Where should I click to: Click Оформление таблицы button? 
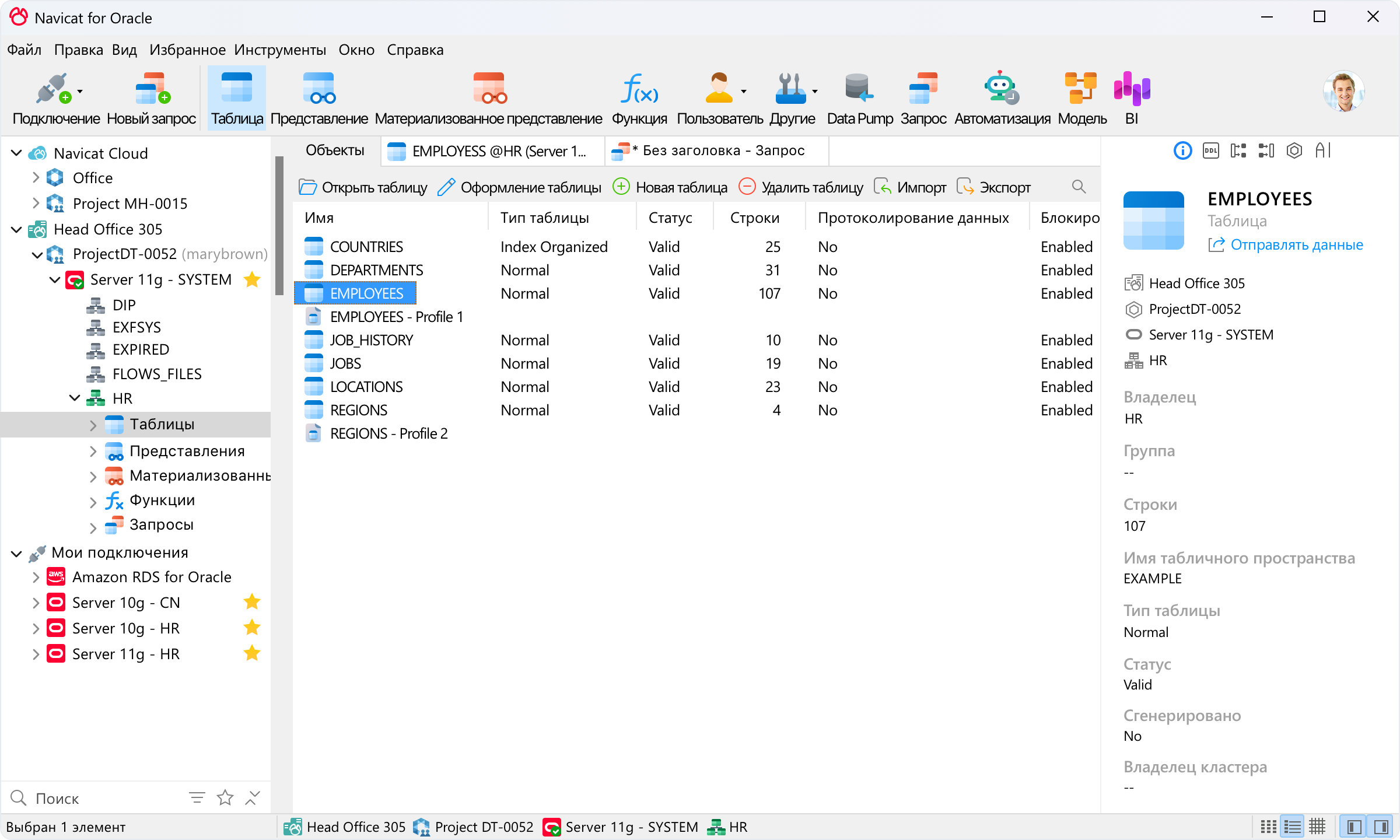pos(519,187)
